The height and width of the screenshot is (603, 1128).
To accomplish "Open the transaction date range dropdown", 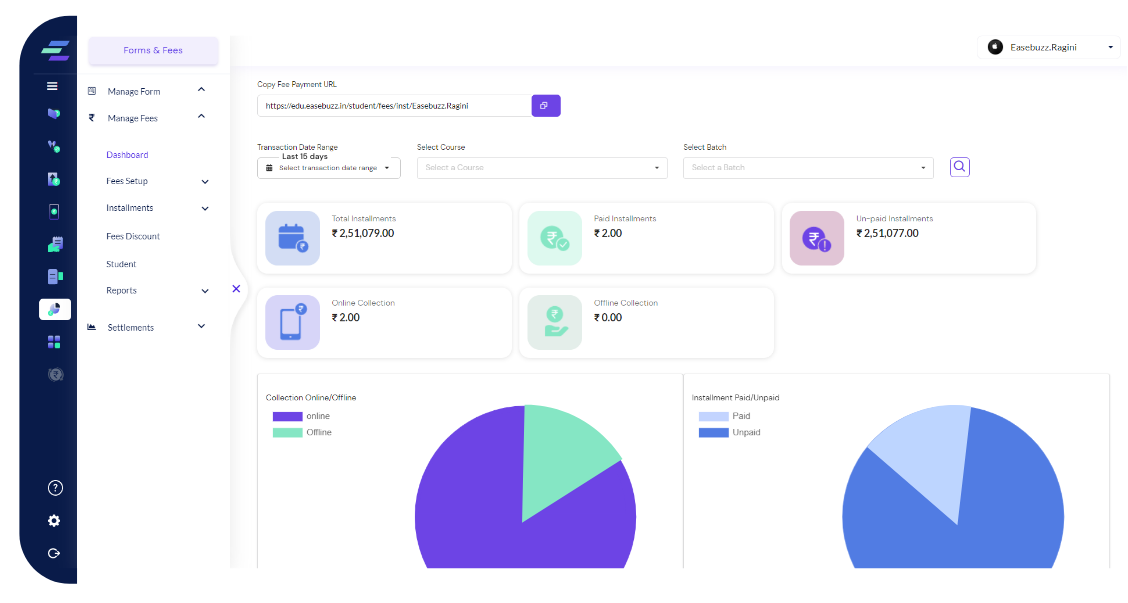I will pos(329,168).
